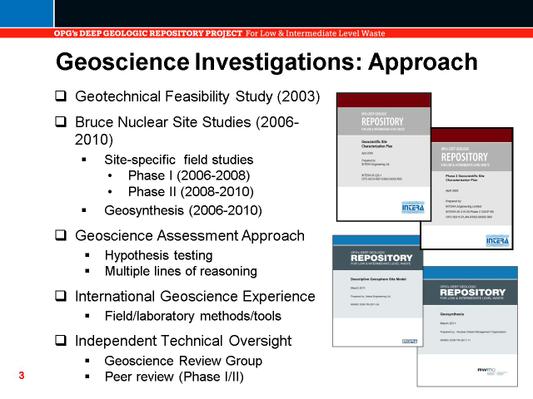Select 'Geosynthesis (2006-2010)' sub-bullet

click(183, 210)
